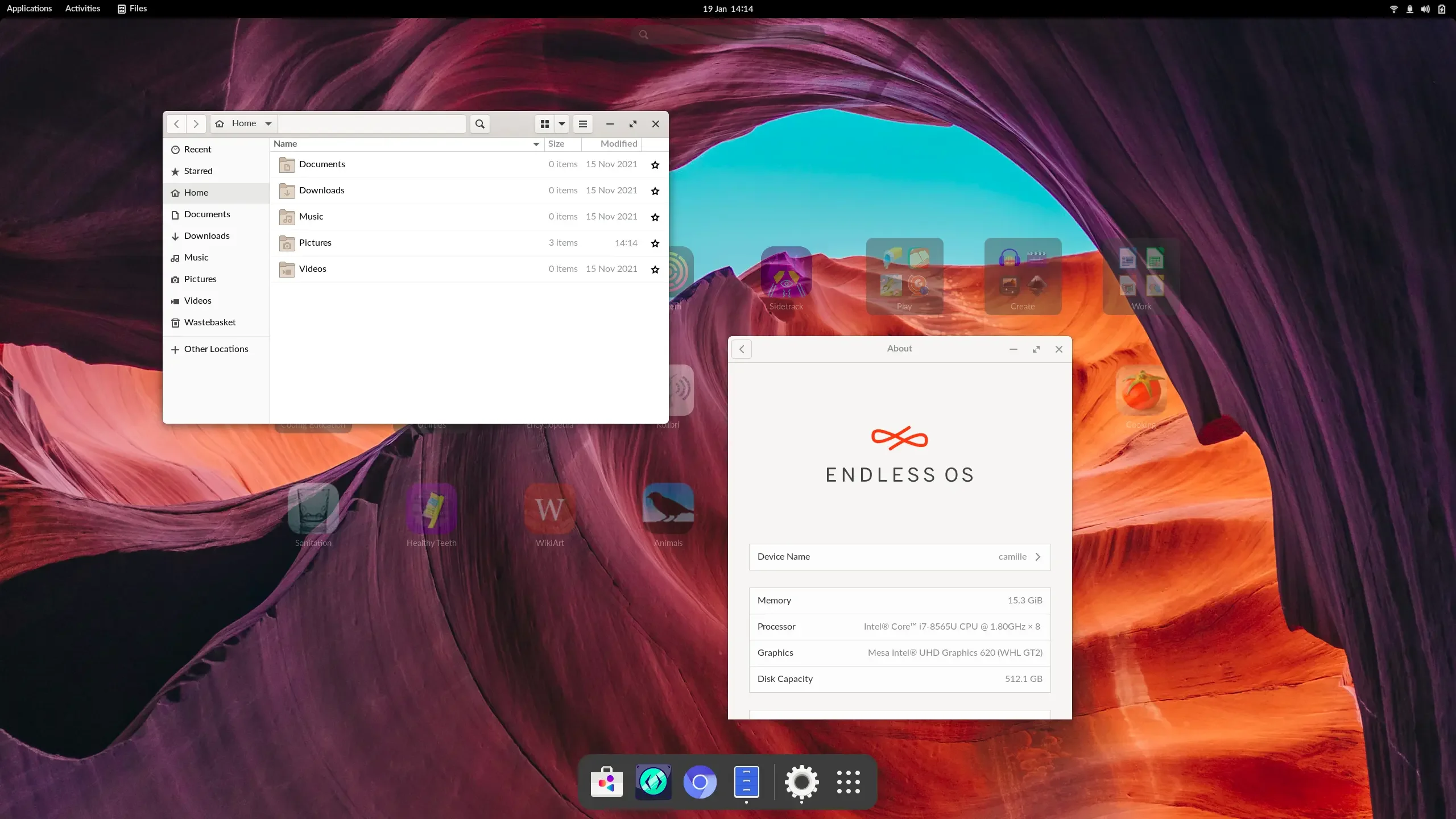1456x819 pixels.
Task: Open view options dropdown arrow in Files
Action: point(562,123)
